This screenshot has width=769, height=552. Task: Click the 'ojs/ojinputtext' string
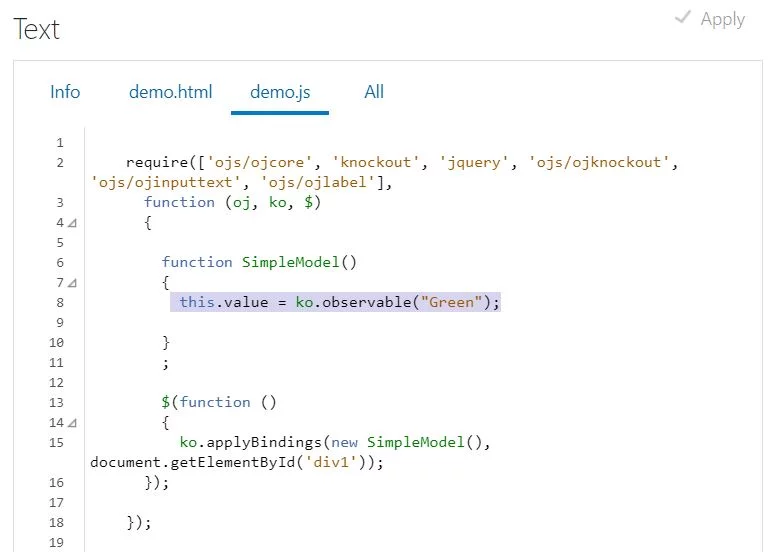tap(165, 182)
